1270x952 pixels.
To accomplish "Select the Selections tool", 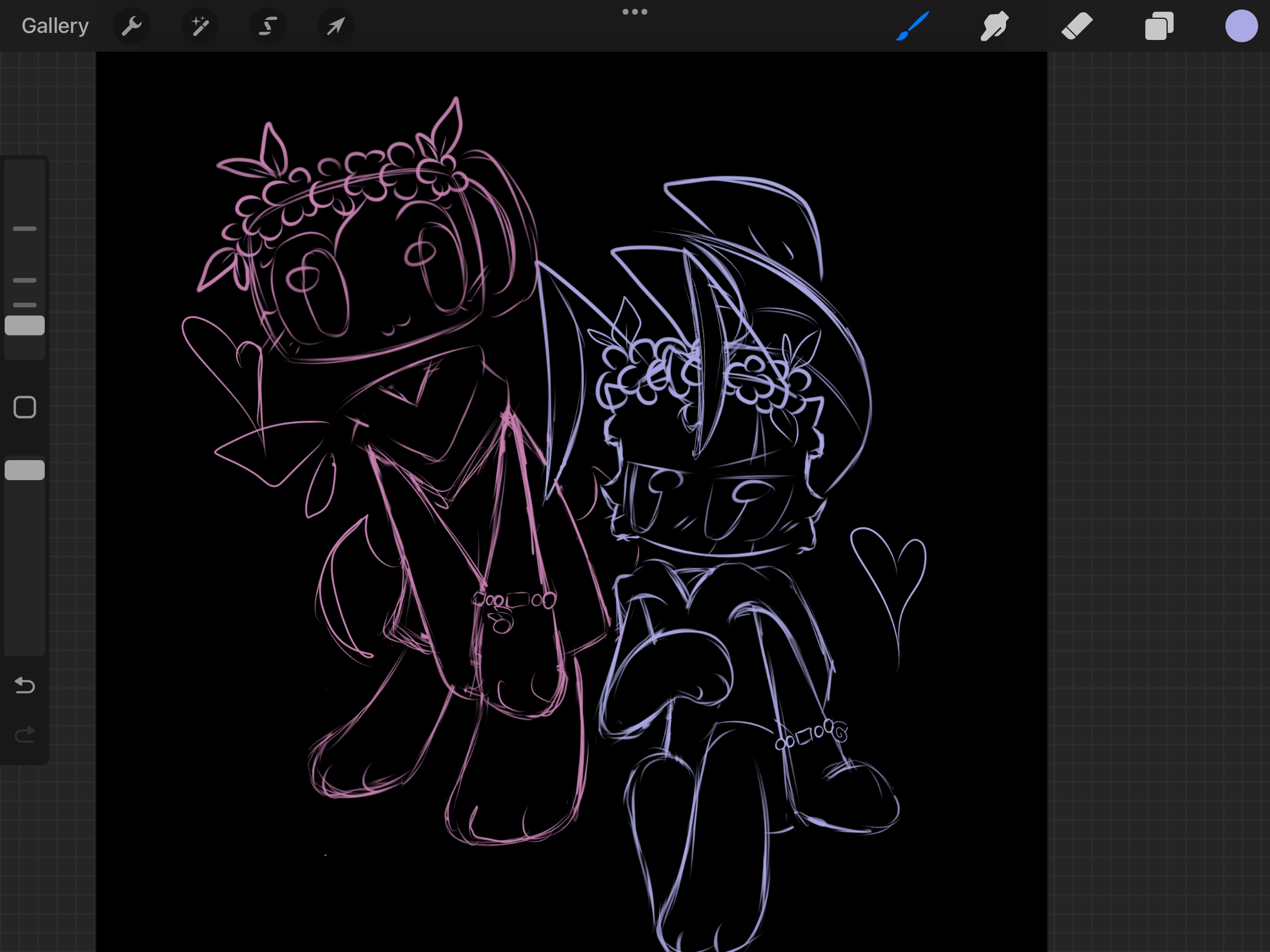I will pyautogui.click(x=268, y=25).
